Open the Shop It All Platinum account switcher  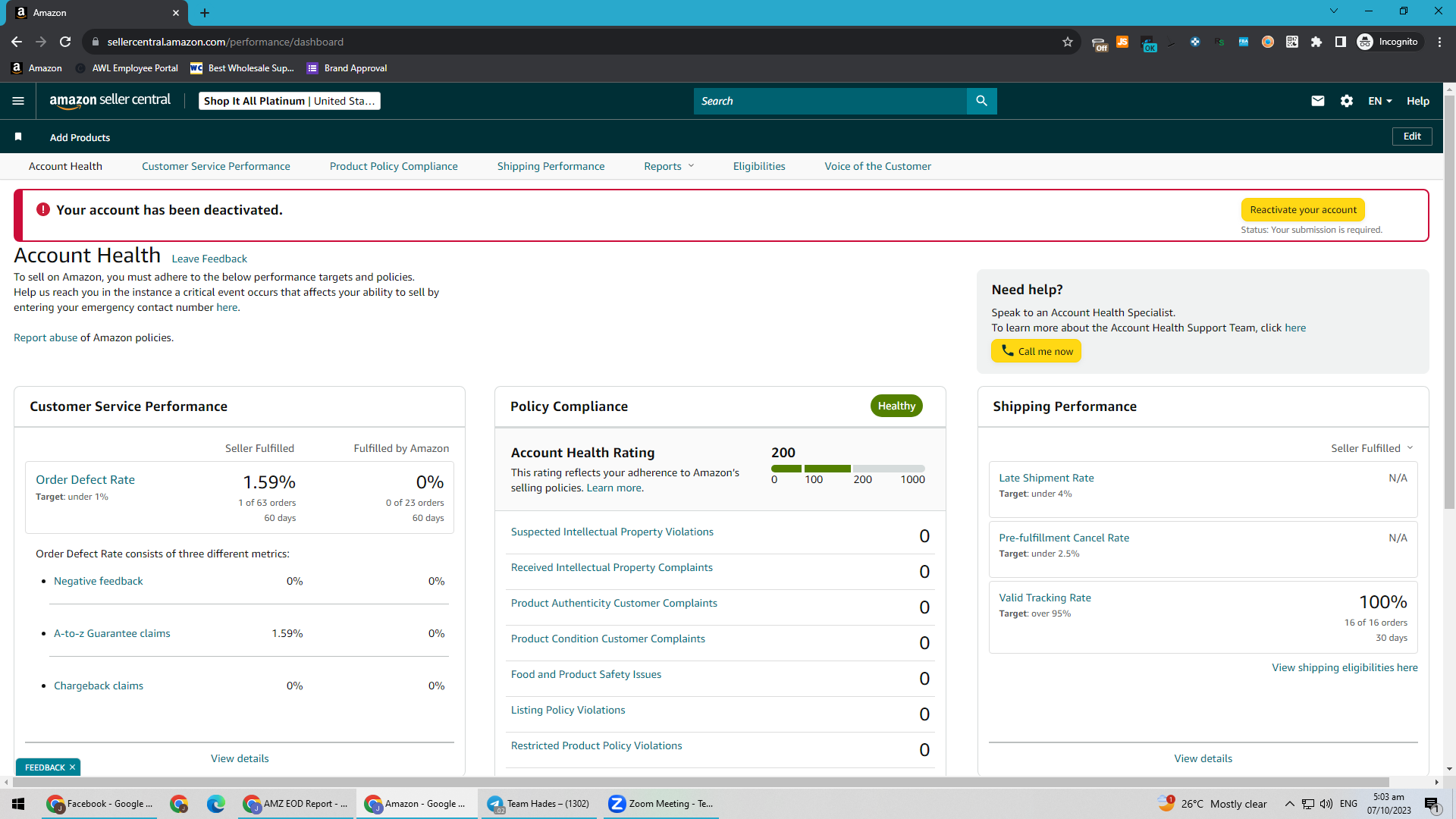click(290, 101)
